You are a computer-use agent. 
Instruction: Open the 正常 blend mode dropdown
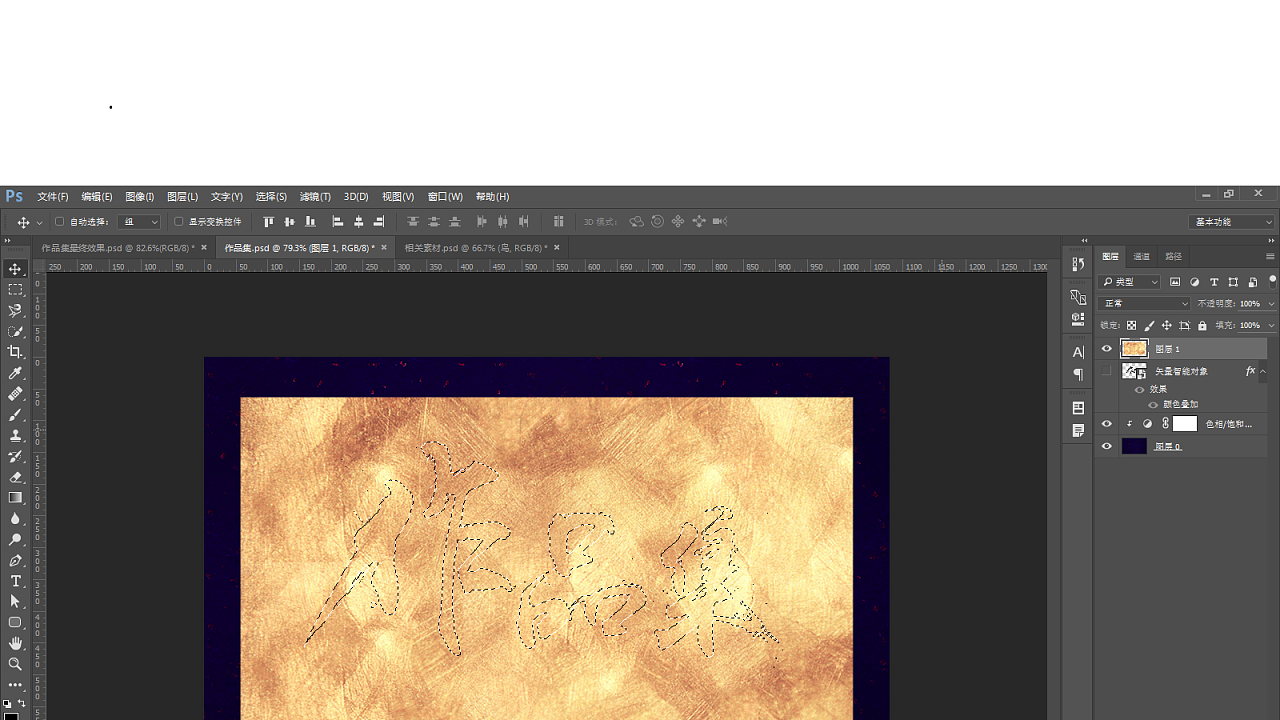pyautogui.click(x=1144, y=304)
